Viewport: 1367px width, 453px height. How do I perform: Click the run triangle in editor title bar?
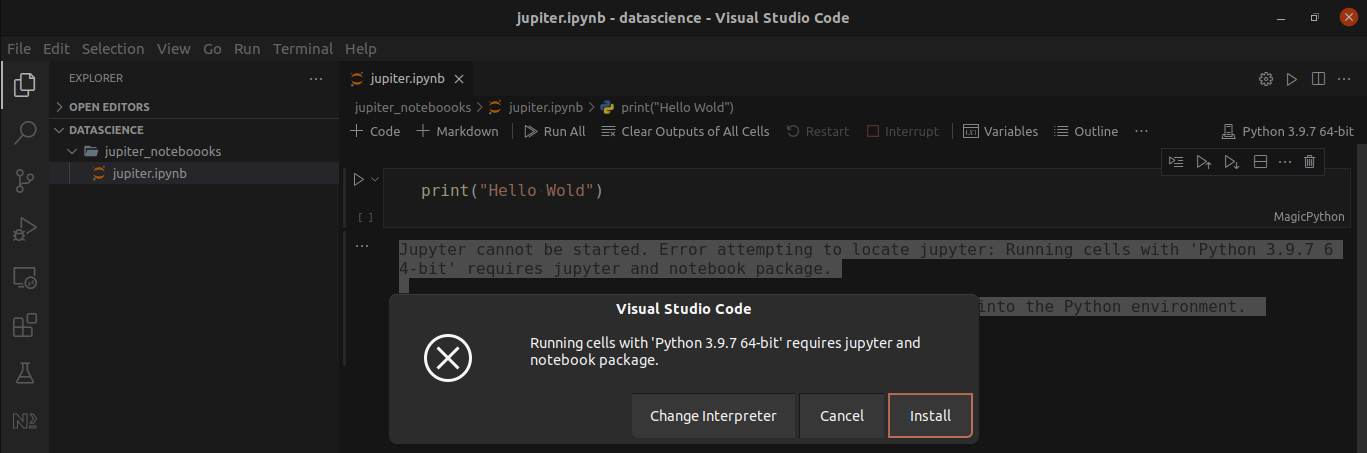pos(1291,79)
